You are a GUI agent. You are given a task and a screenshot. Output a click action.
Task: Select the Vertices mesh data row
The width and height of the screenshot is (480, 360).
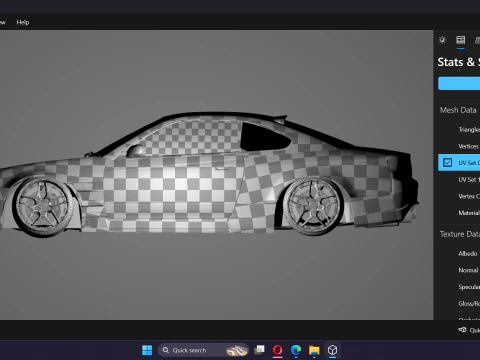pyautogui.click(x=459, y=146)
